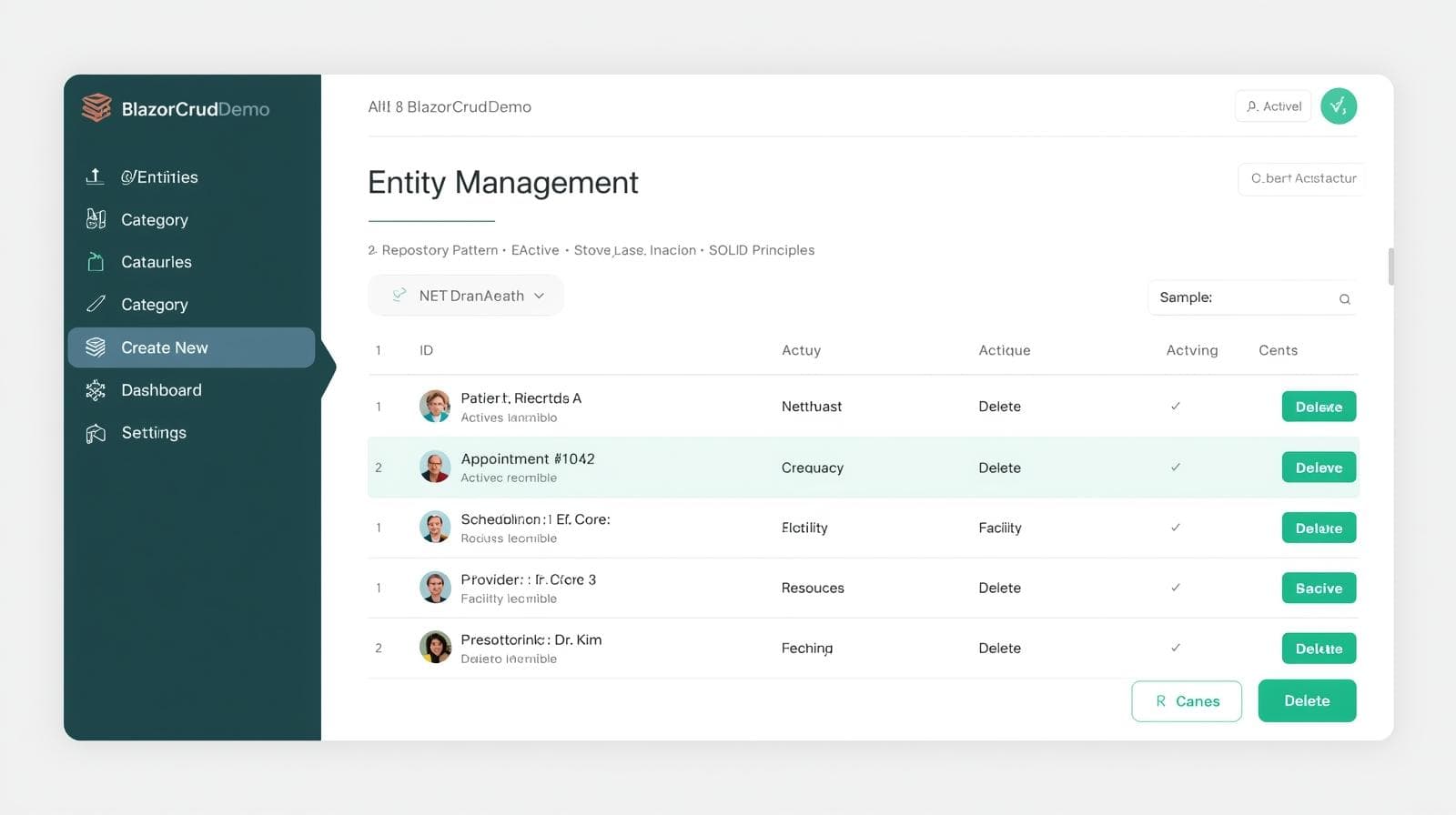The image size is (1456, 815).
Task: Click the green circular check avatar icon
Action: (x=1338, y=106)
